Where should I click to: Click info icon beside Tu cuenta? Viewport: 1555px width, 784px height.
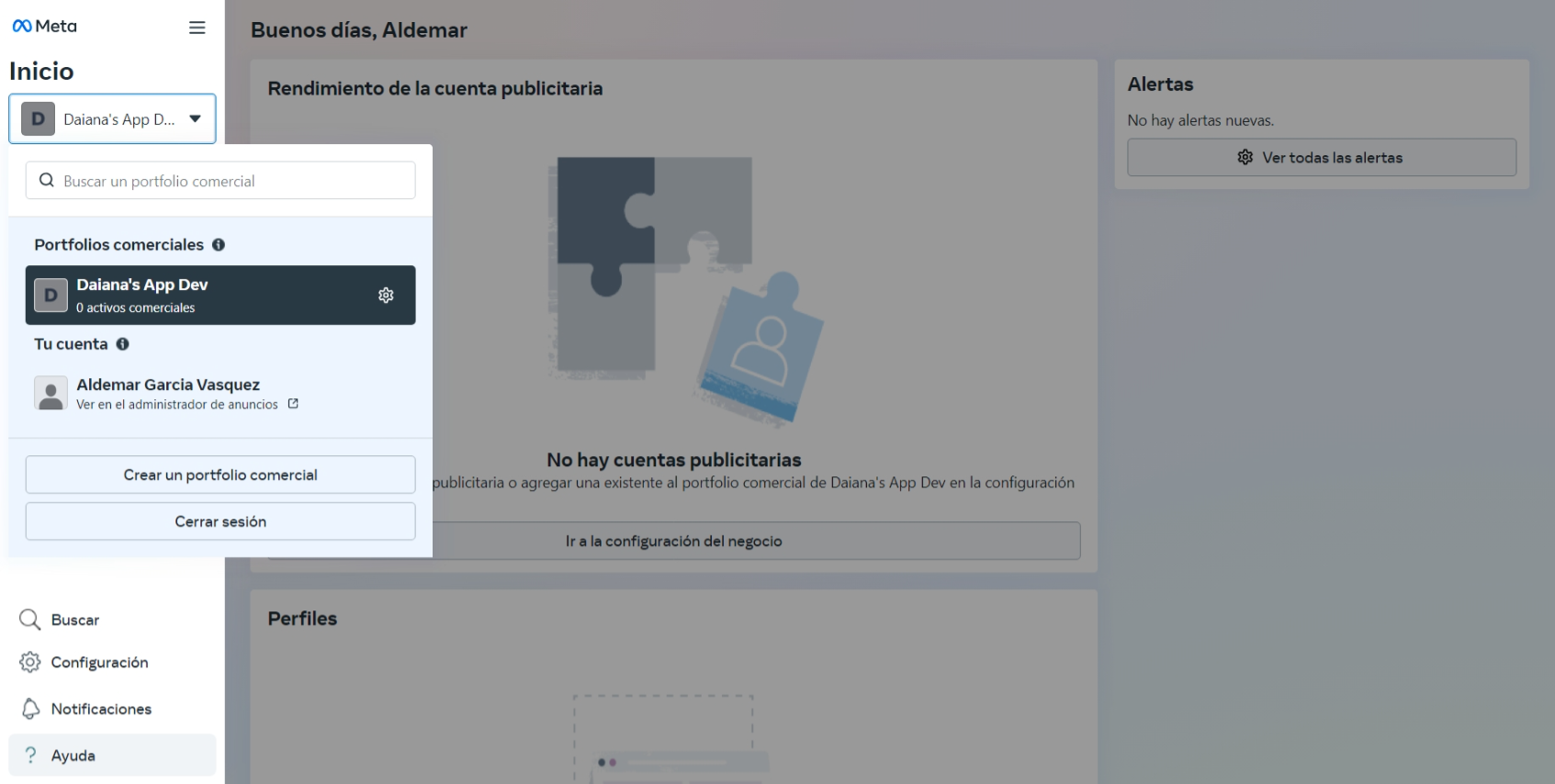[x=122, y=344]
